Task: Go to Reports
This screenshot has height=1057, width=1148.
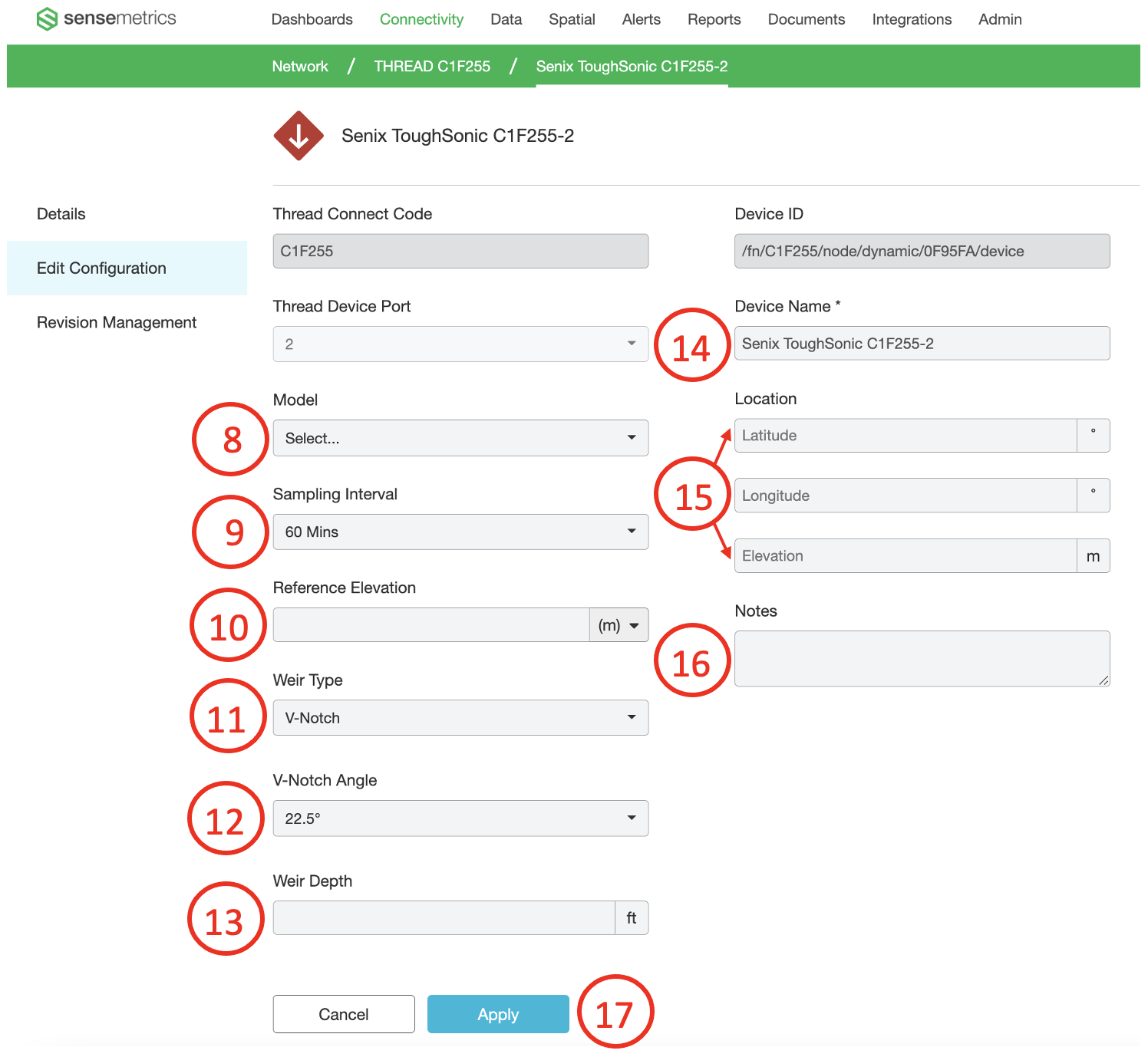Action: pos(714,19)
